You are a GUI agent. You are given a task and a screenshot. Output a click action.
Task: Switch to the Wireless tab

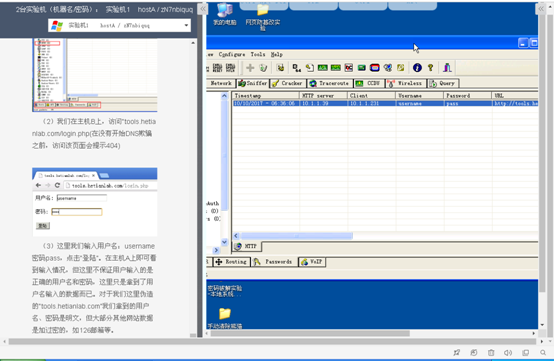tap(405, 83)
